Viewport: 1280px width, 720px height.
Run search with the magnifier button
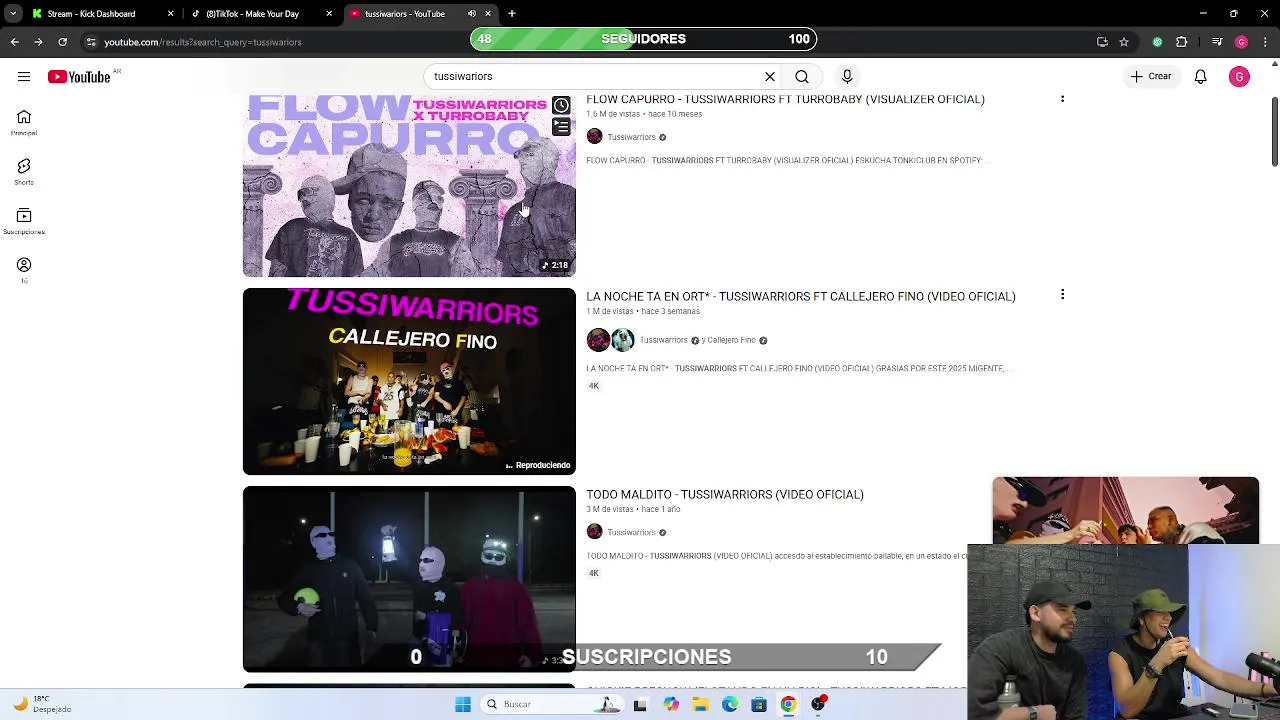(x=802, y=76)
